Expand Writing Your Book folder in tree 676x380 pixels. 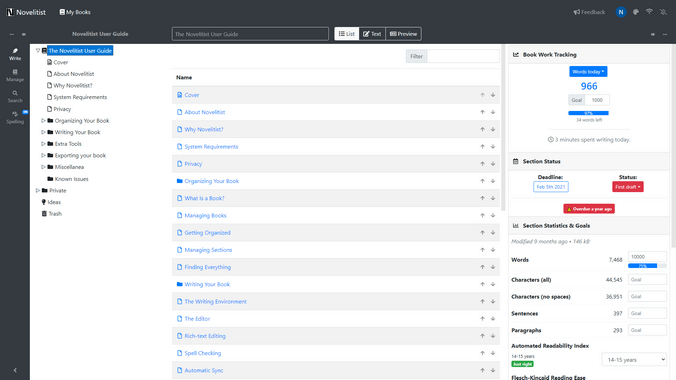43,132
